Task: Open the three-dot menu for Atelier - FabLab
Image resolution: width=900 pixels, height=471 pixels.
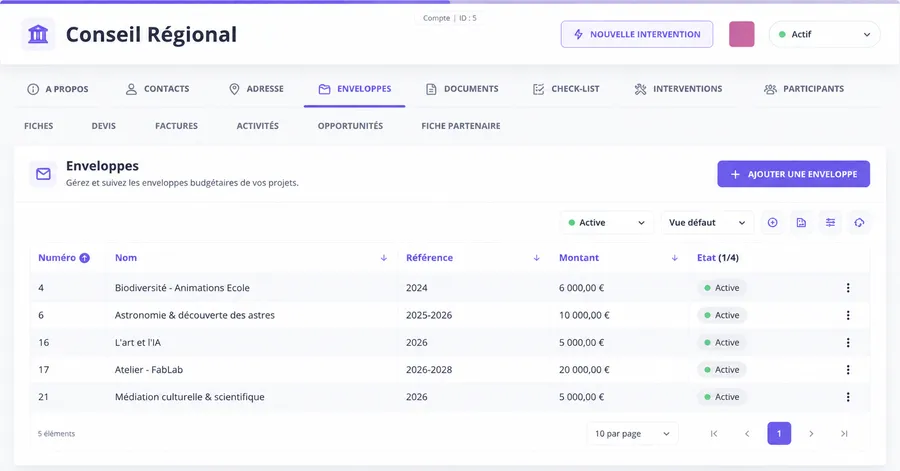Action: (x=848, y=370)
